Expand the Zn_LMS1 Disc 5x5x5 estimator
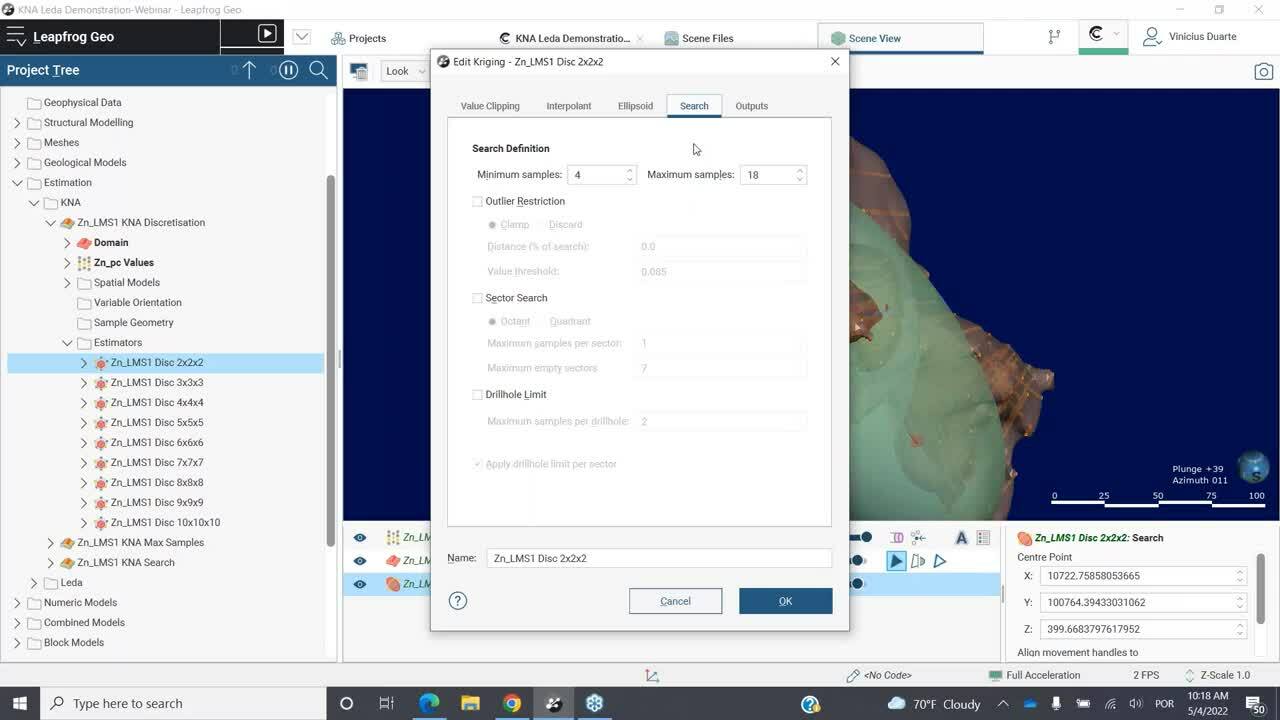This screenshot has height=720, width=1280. pos(84,423)
